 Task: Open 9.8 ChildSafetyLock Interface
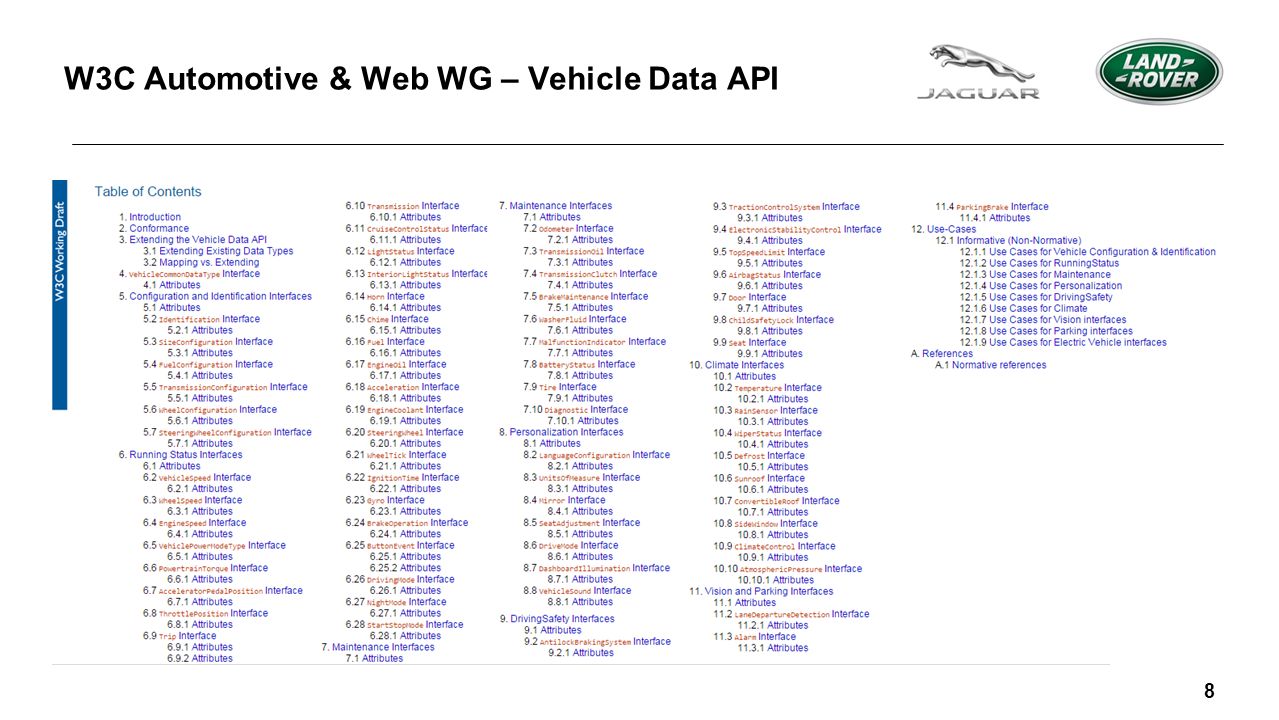[x=773, y=320]
